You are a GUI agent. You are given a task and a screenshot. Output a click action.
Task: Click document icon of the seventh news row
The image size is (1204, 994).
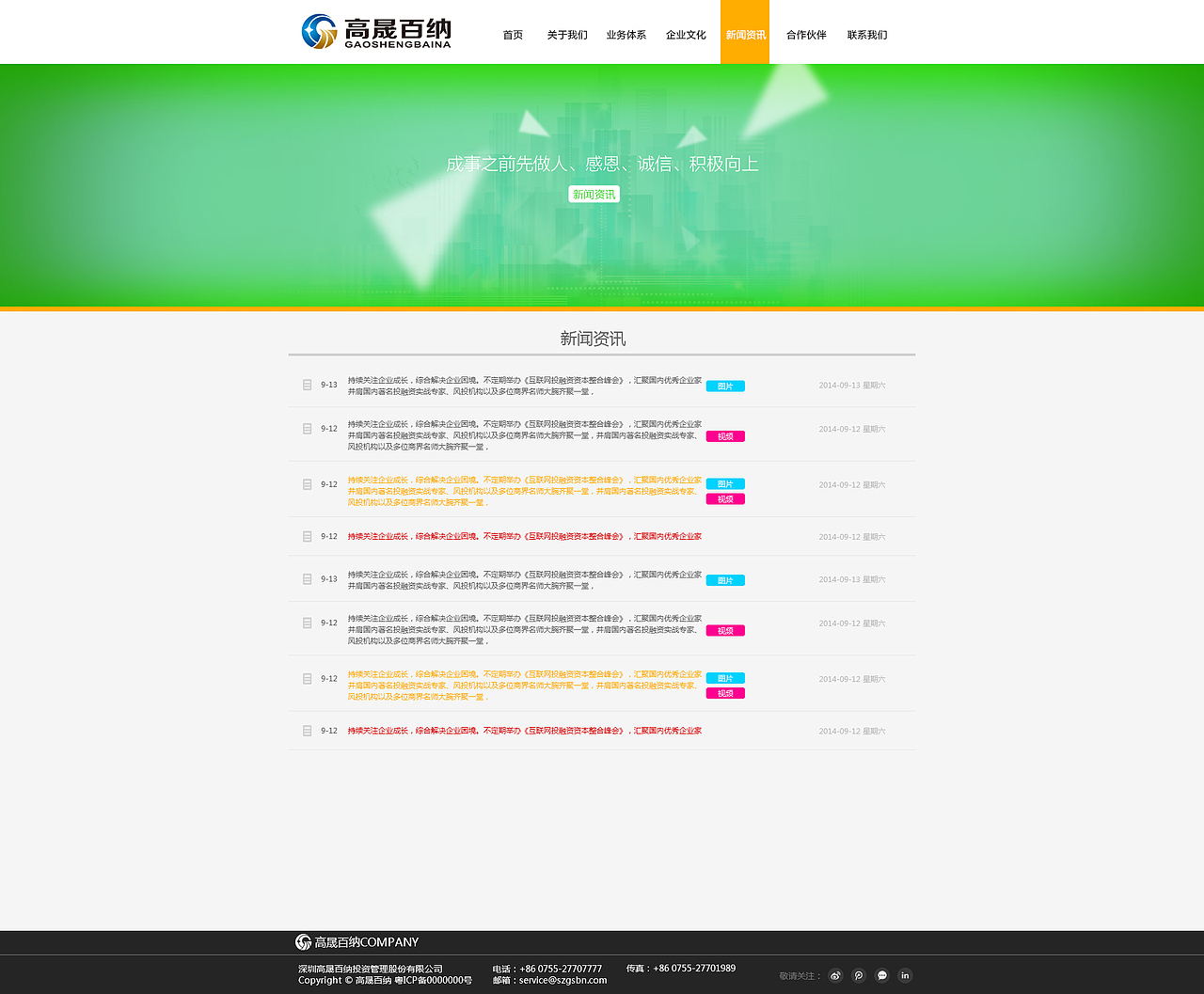(x=308, y=679)
